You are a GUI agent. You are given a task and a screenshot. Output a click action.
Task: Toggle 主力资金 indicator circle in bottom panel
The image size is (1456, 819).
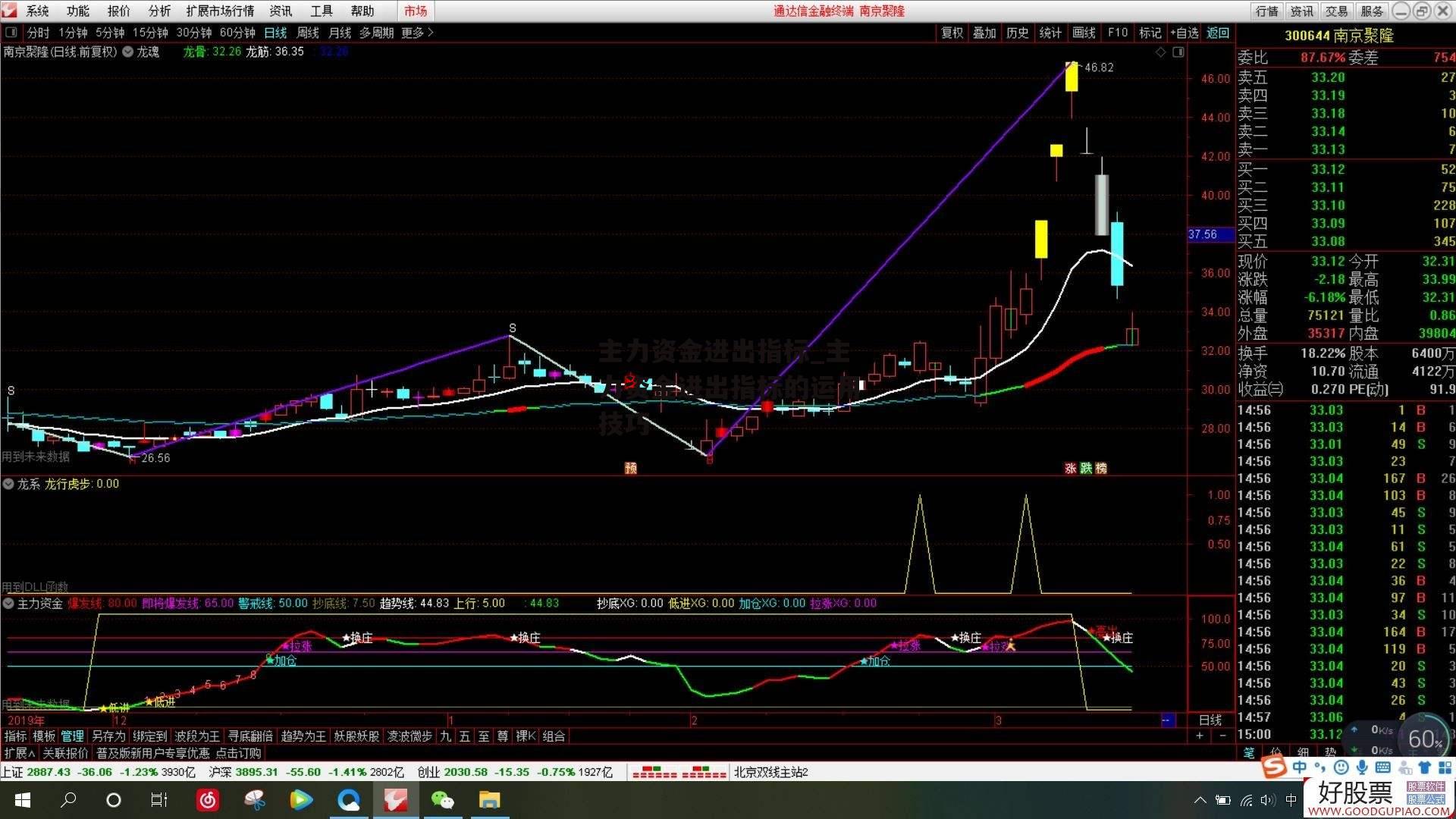pos(8,604)
